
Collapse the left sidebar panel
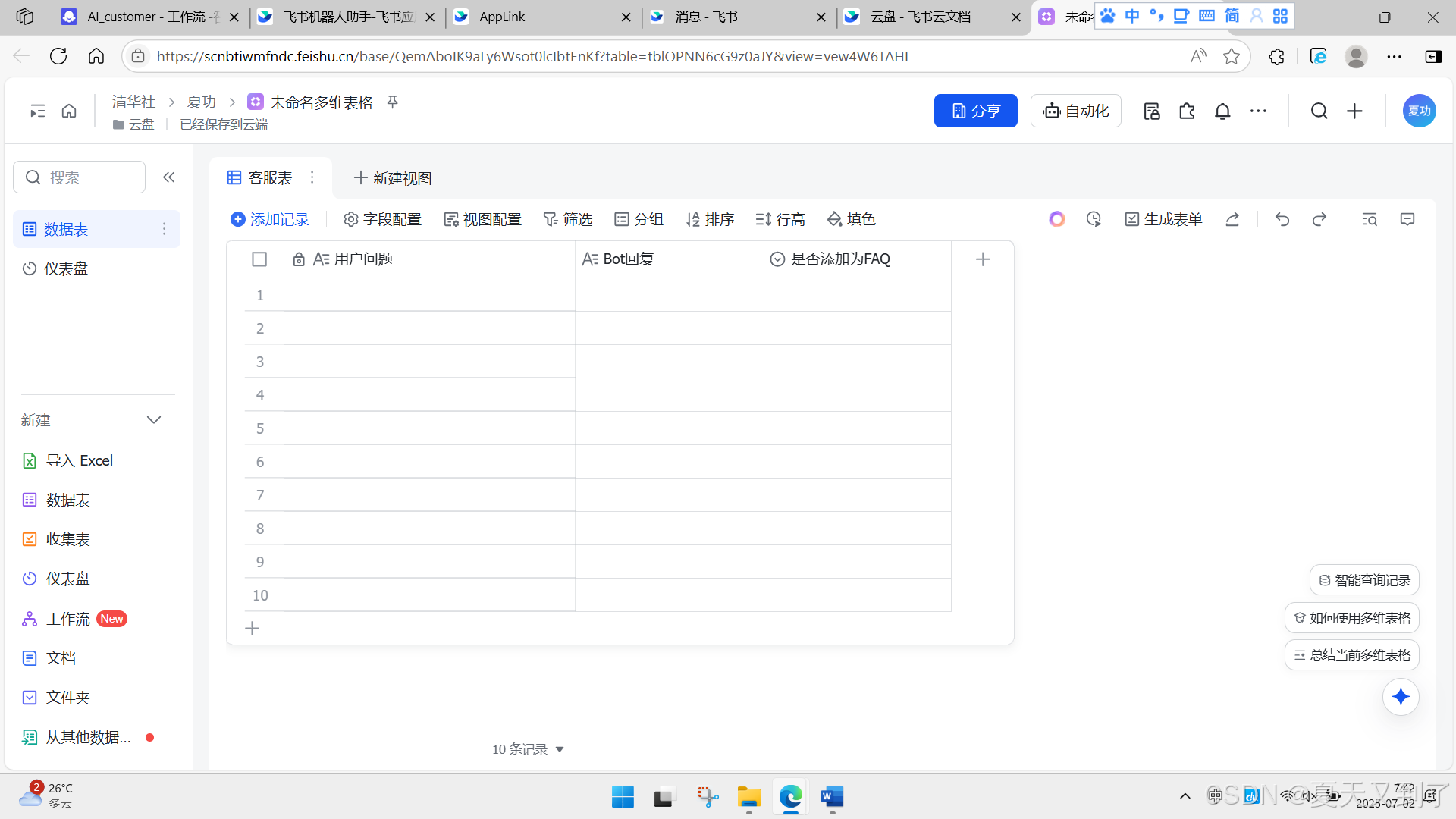coord(168,177)
